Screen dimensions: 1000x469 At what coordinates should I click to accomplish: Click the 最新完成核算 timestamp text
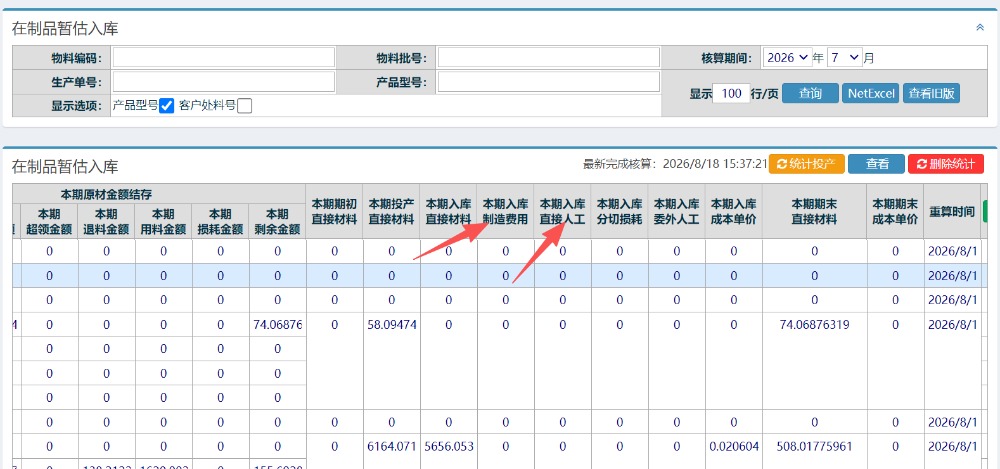[x=675, y=164]
